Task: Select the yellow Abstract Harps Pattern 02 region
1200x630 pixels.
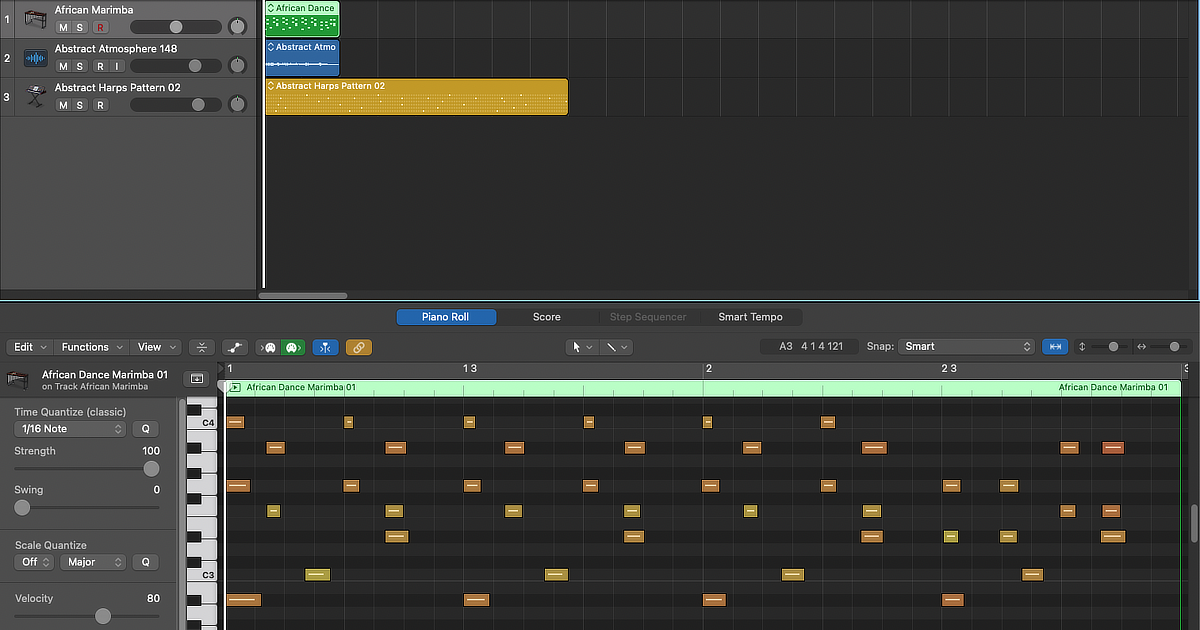Action: pos(416,97)
